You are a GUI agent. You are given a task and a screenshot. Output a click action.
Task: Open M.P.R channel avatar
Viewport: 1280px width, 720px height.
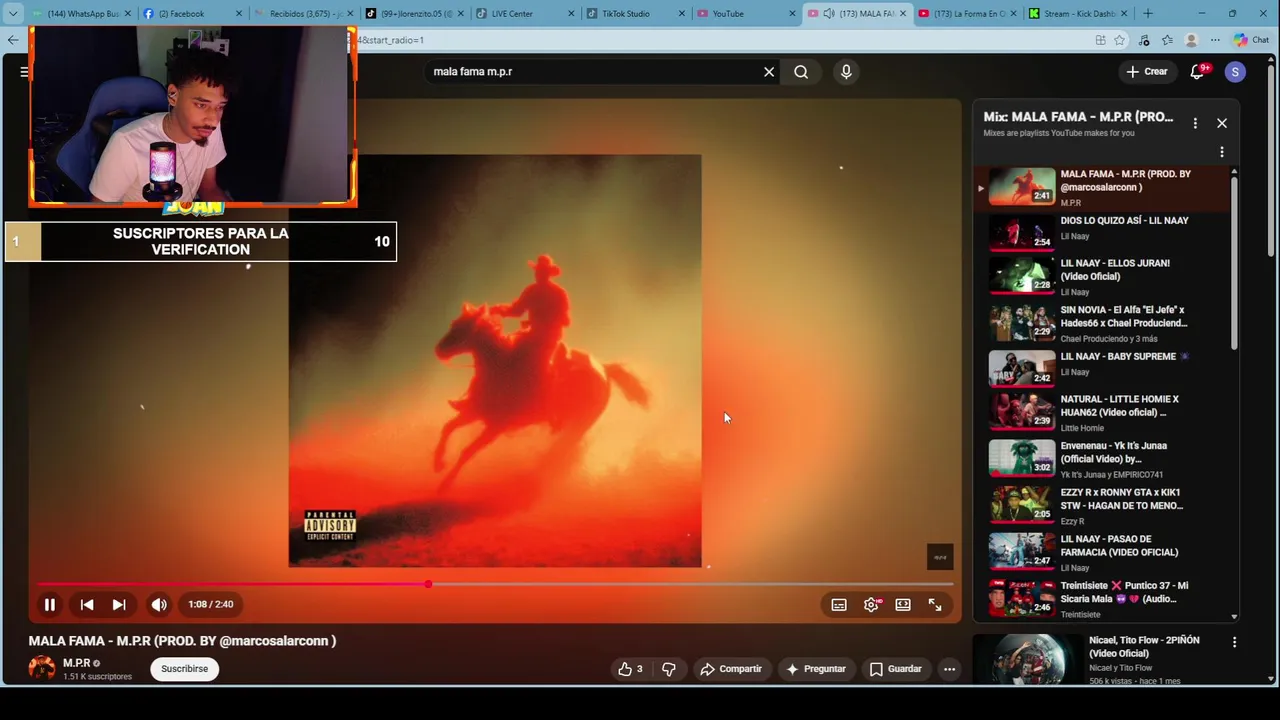tap(42, 668)
